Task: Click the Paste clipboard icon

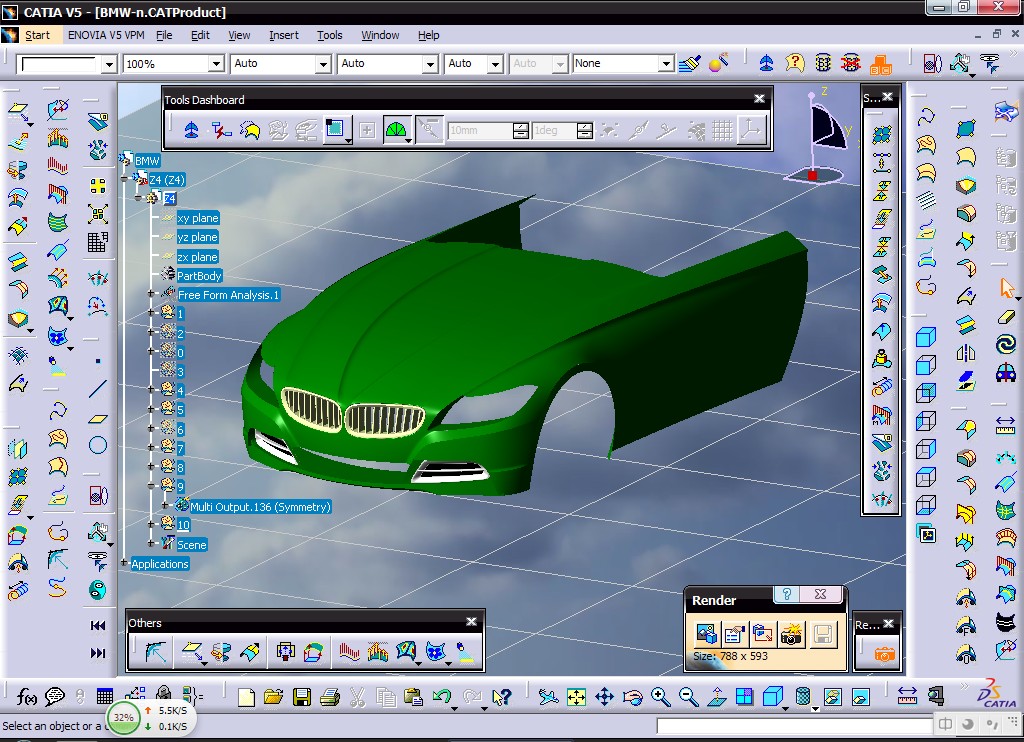Action: pos(413,698)
